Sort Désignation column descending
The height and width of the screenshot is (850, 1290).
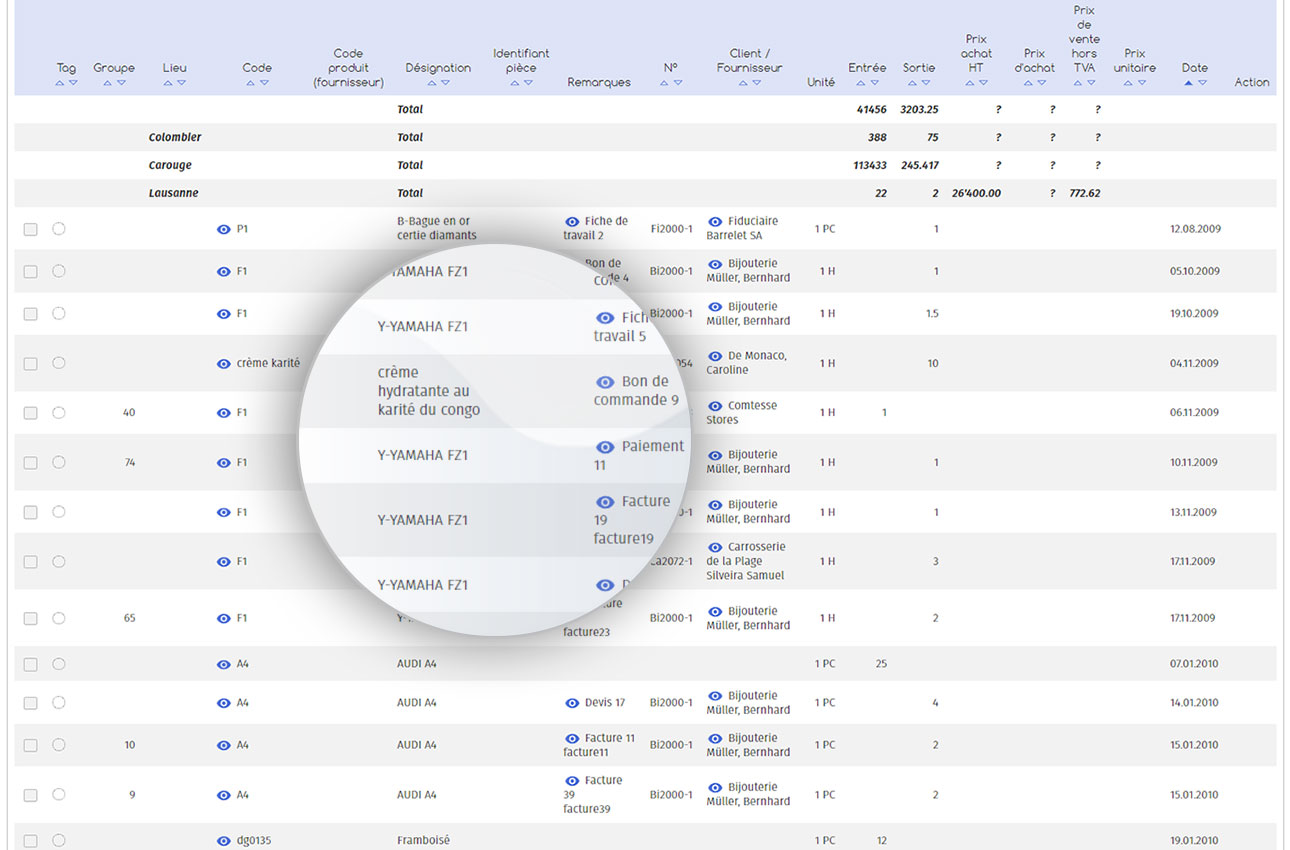pos(446,83)
